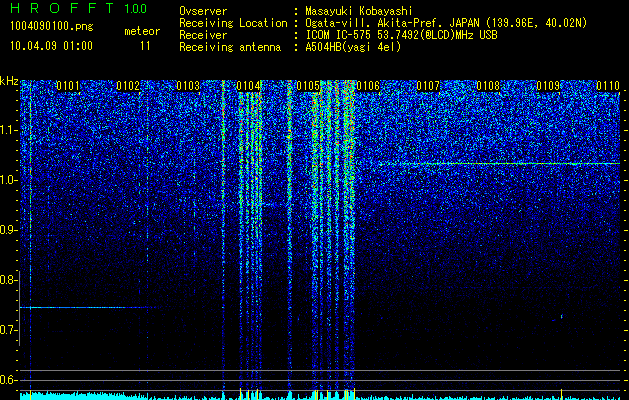Select the 0.7 frequency axis label
The width and height of the screenshot is (629, 400).
(8, 330)
